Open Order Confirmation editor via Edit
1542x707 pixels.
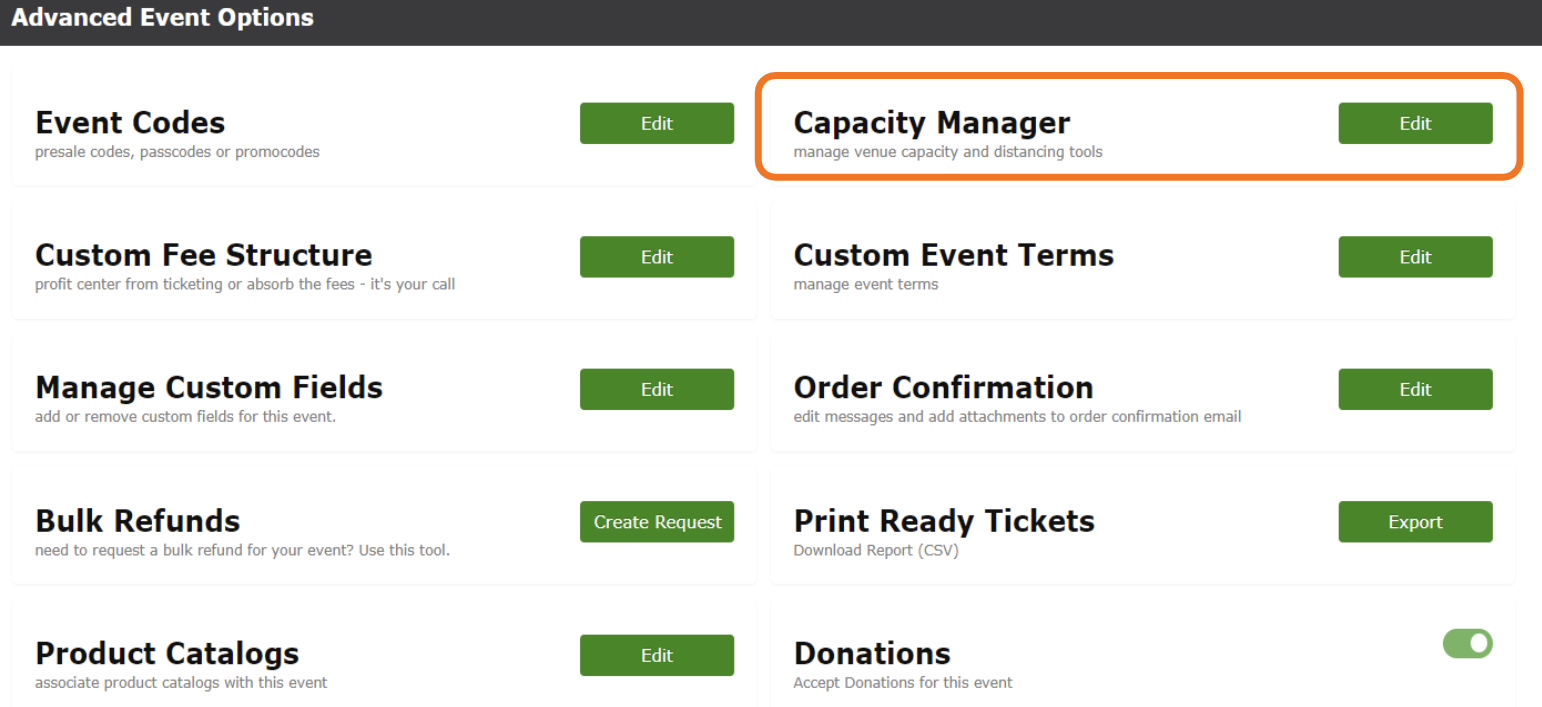click(x=1414, y=389)
